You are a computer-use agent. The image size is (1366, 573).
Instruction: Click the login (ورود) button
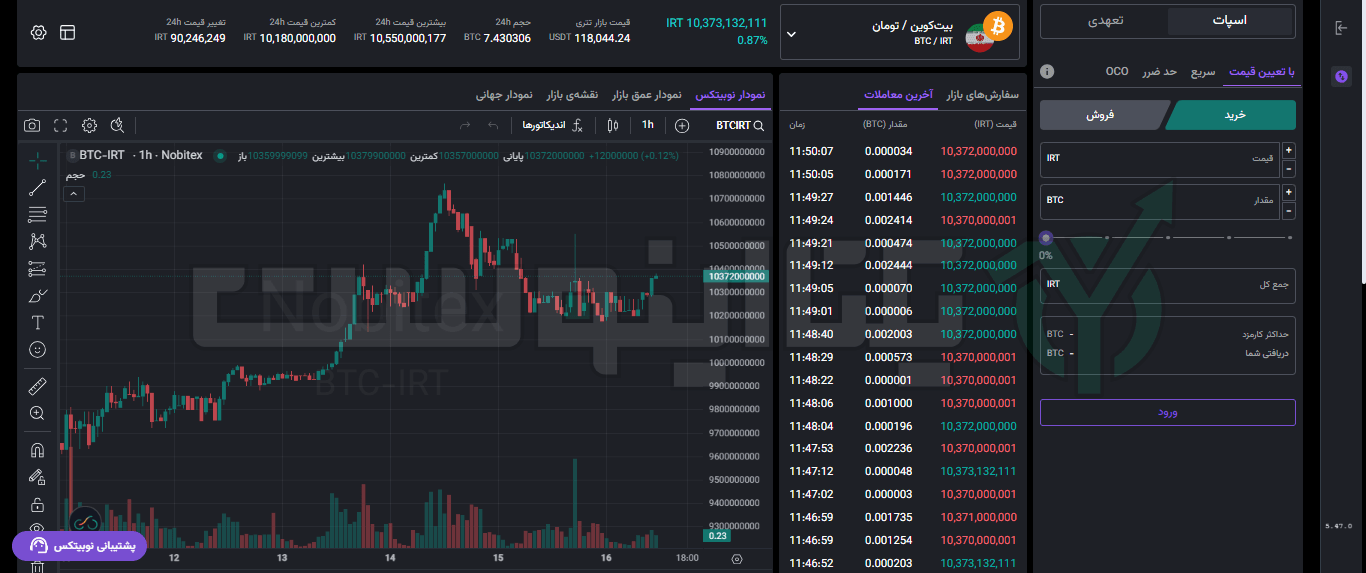click(1167, 412)
